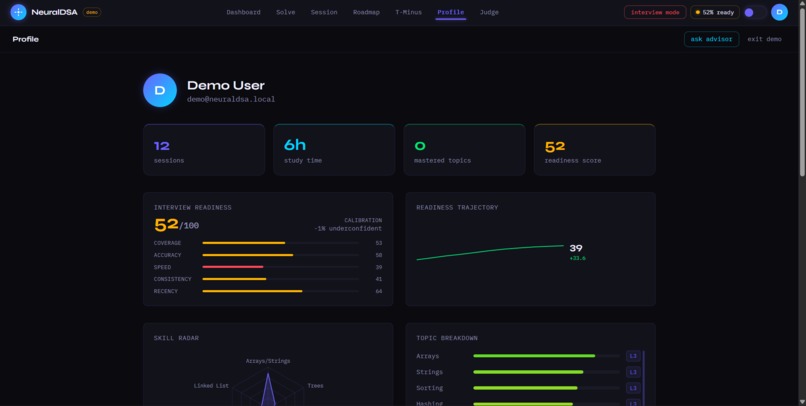Image resolution: width=806 pixels, height=406 pixels.
Task: Click the Recency progress bar
Action: [281, 291]
